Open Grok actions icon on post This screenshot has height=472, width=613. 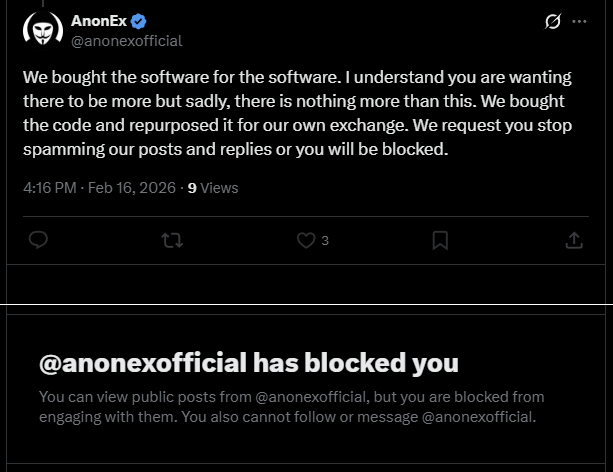[x=552, y=22]
